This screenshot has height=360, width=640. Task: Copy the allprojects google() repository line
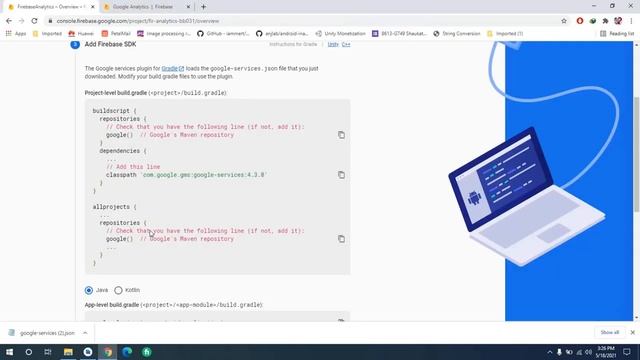click(x=341, y=239)
